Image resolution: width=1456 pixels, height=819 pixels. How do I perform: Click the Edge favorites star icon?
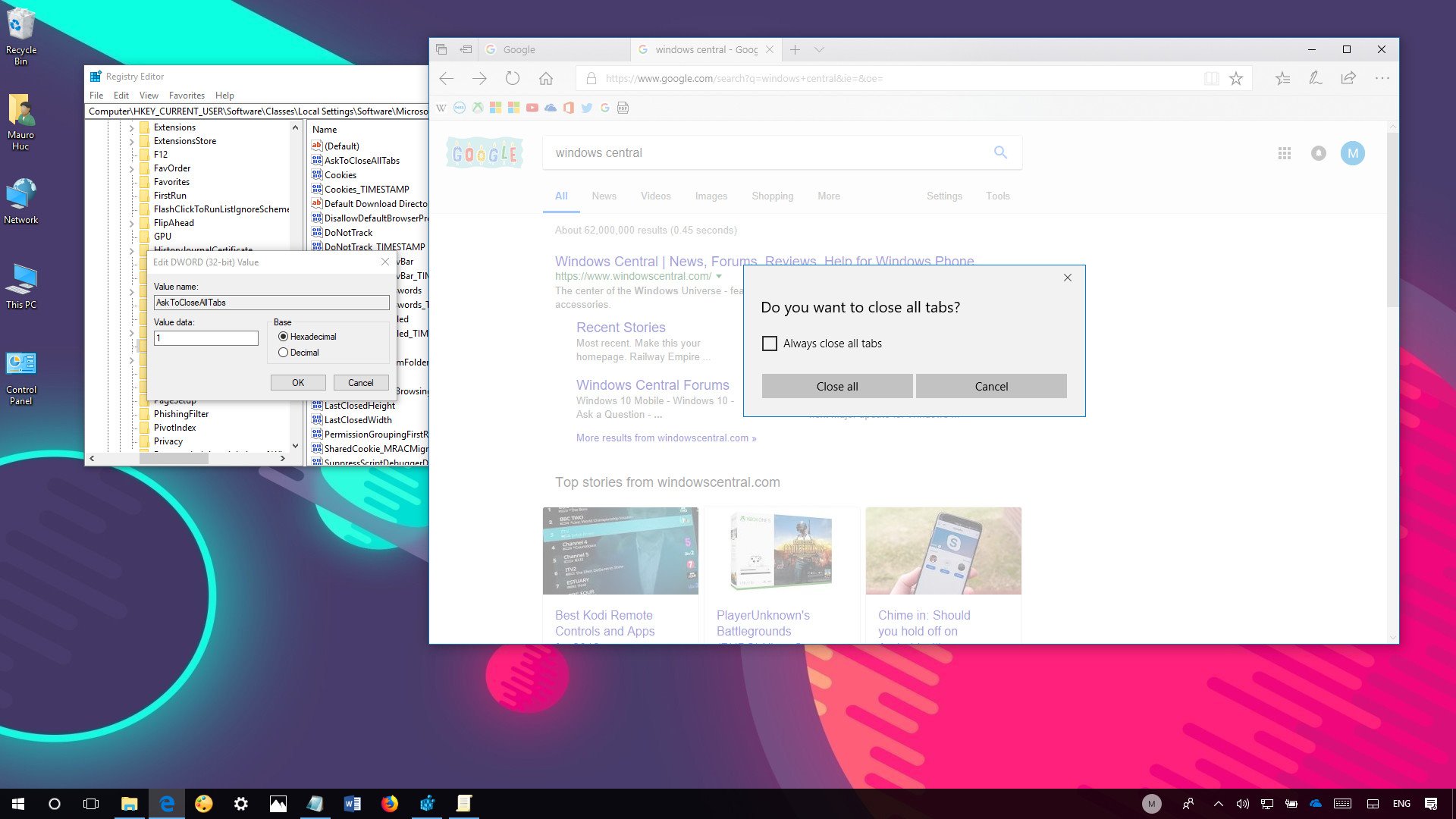coord(1237,78)
